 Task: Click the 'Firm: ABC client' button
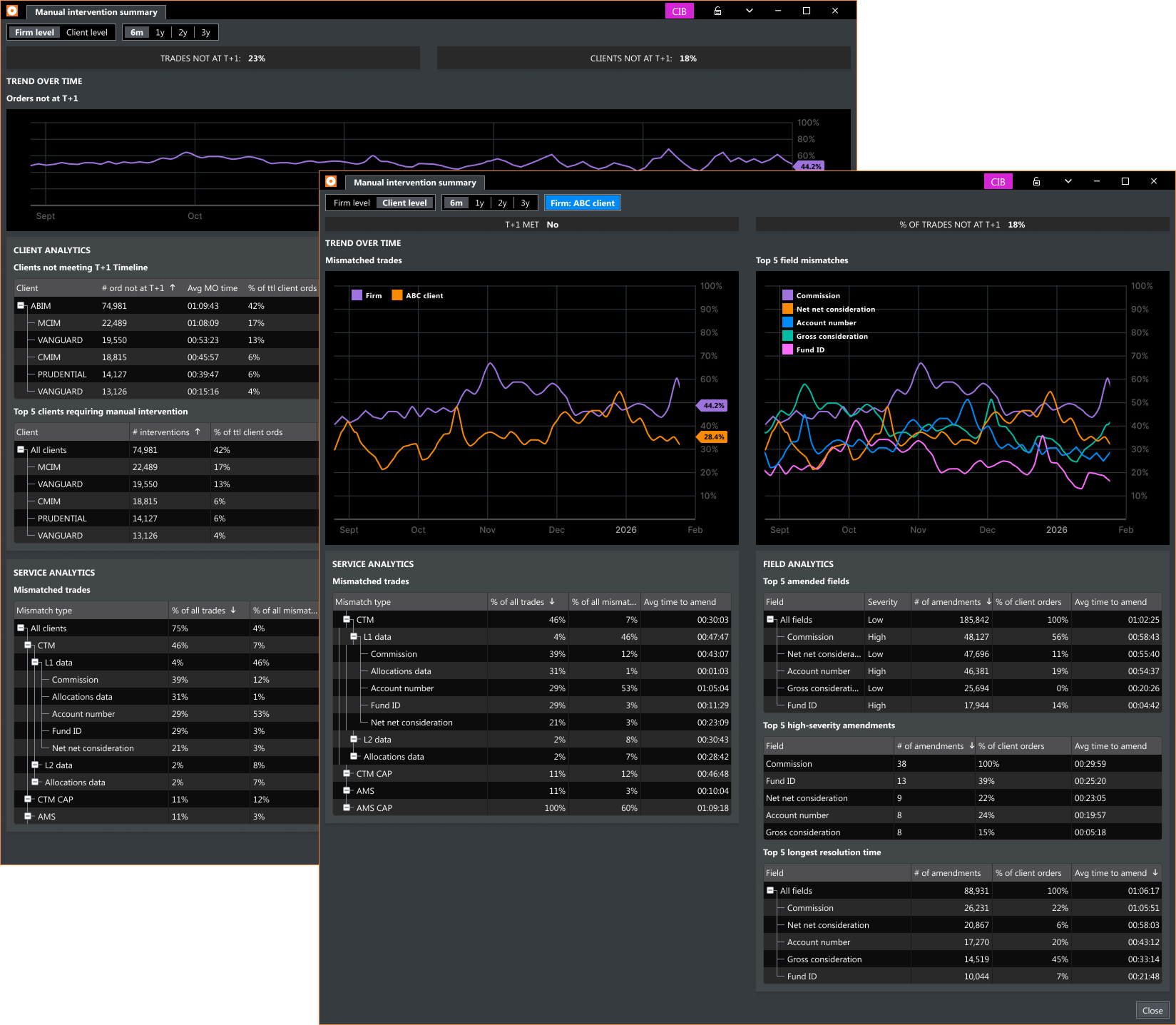coord(582,203)
